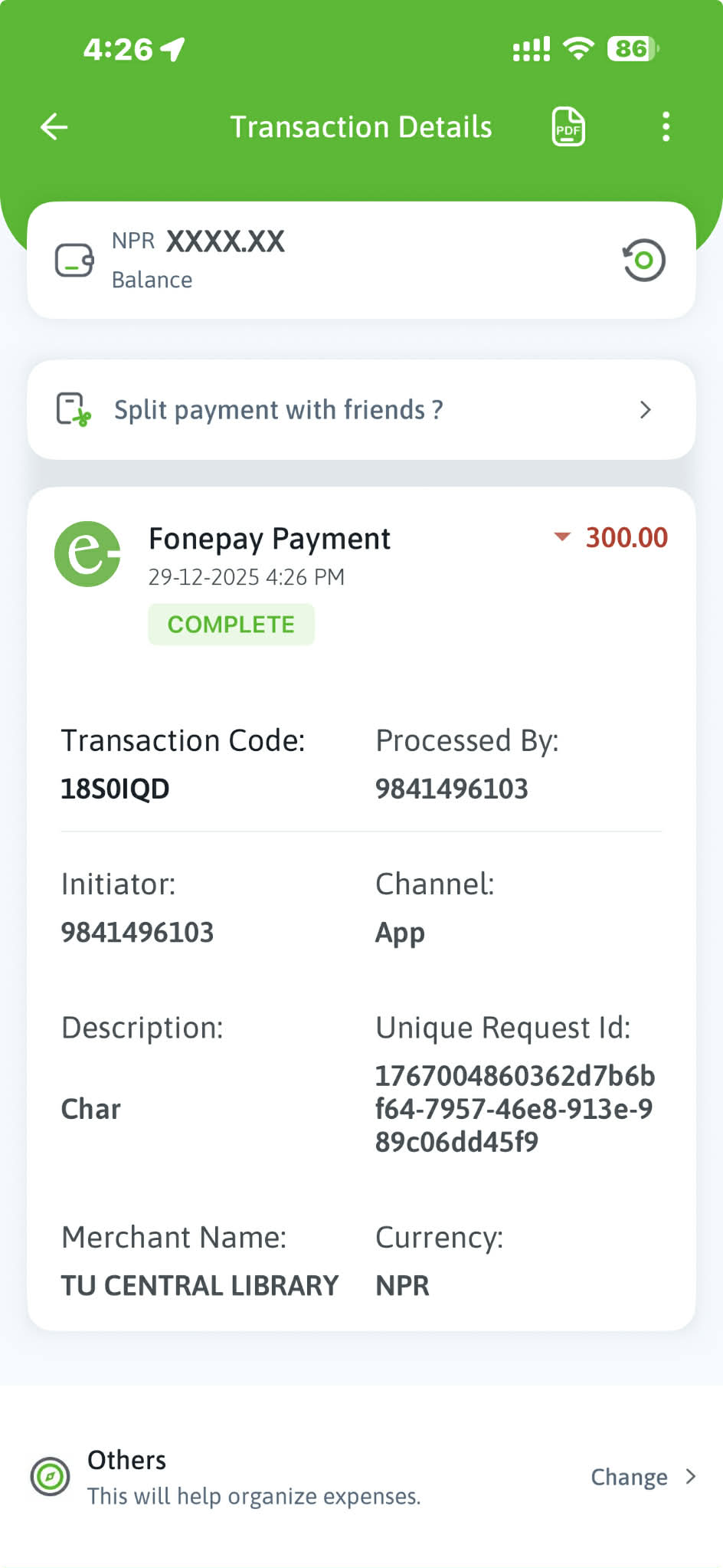Tap the Change category link

coord(629,1477)
